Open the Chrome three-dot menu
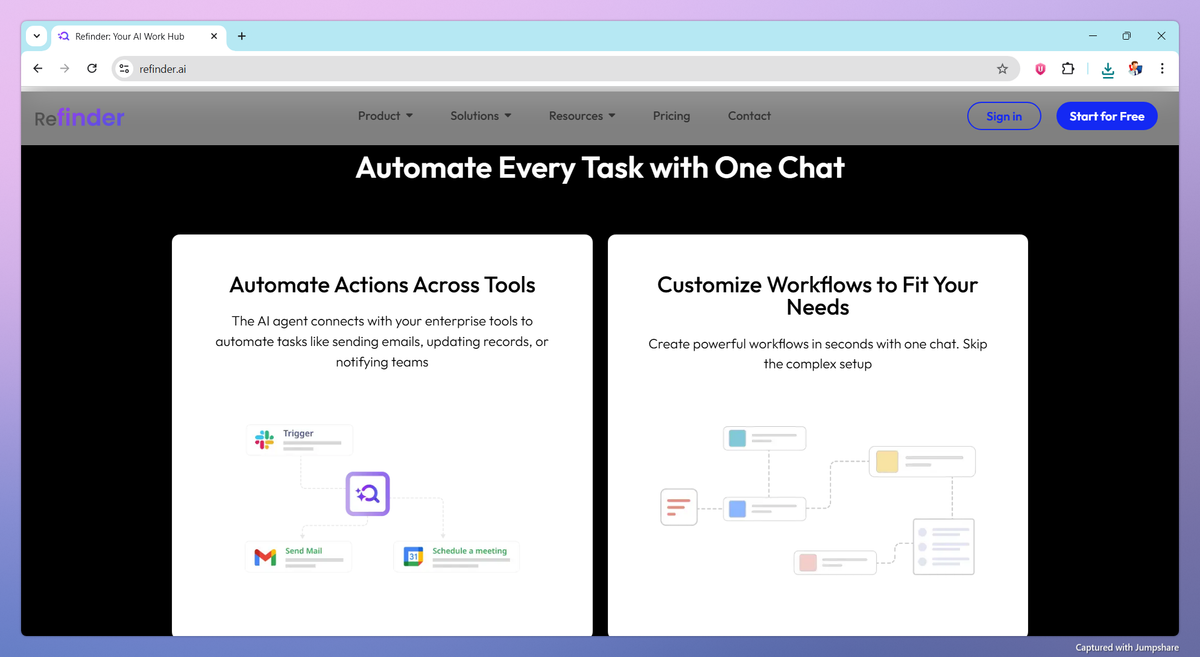Viewport: 1200px width, 657px height. [1162, 69]
